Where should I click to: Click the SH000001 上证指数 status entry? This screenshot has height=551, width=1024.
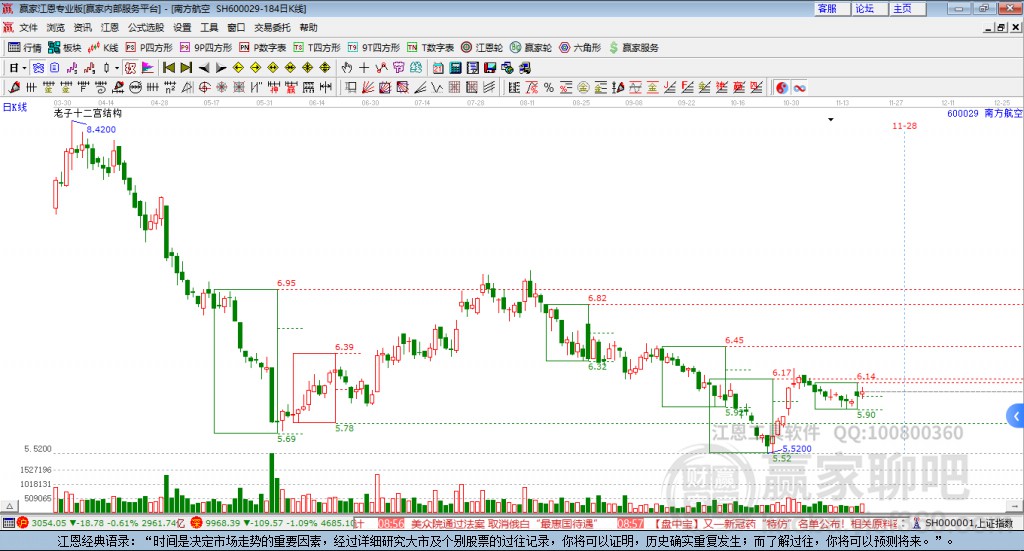point(963,523)
